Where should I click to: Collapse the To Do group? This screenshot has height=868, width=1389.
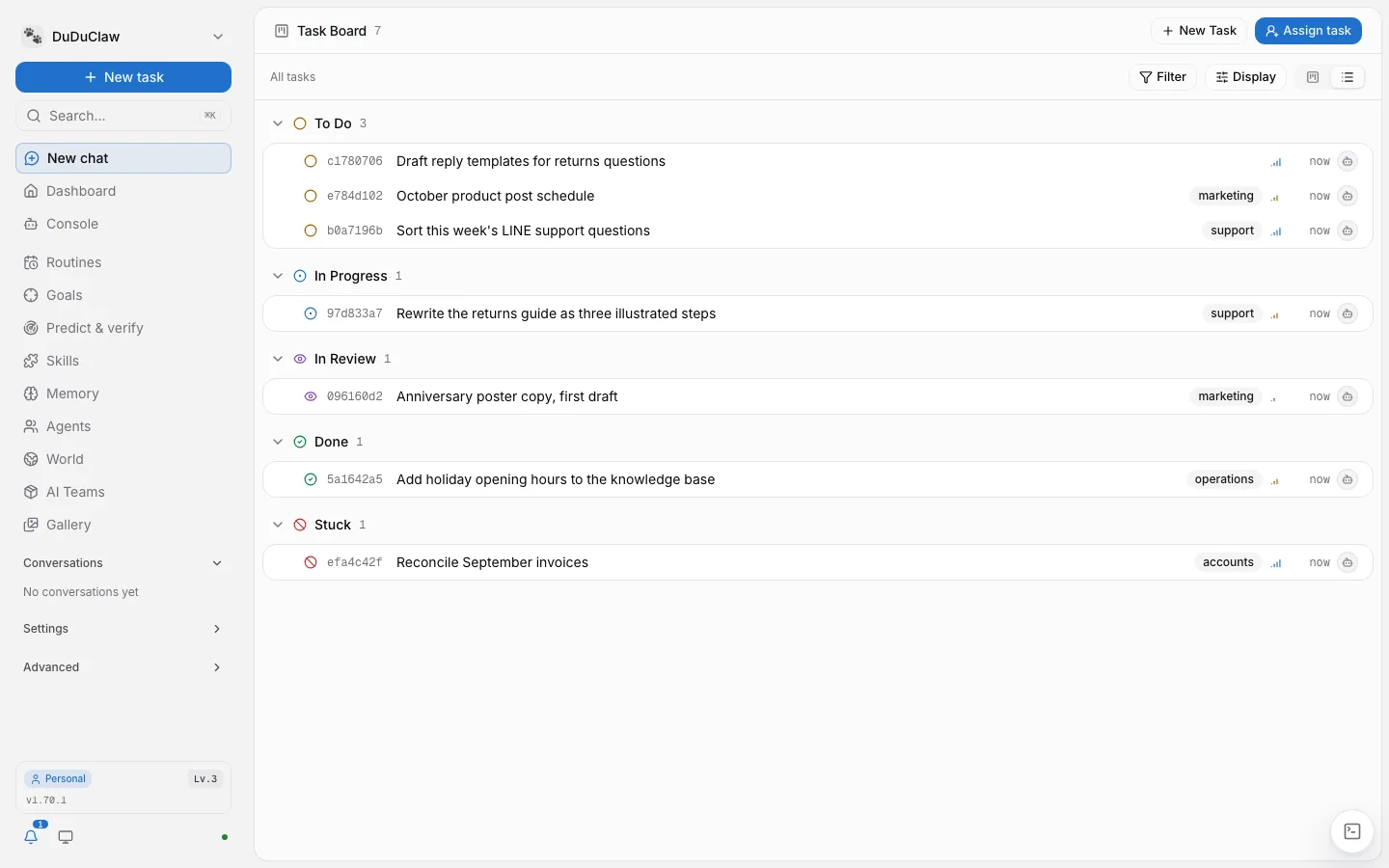tap(278, 123)
